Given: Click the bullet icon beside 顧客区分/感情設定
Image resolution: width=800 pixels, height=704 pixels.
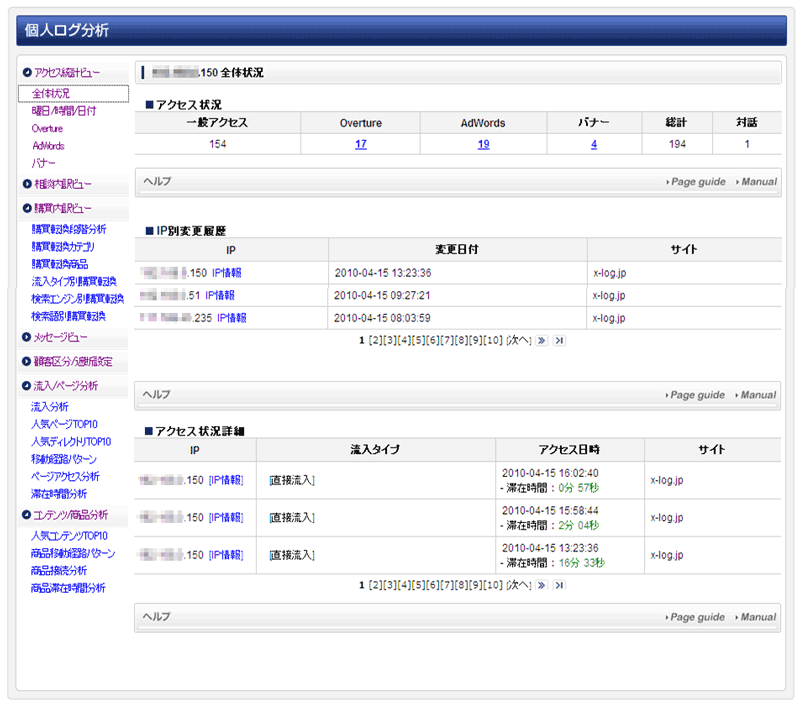Looking at the screenshot, I should 26,361.
